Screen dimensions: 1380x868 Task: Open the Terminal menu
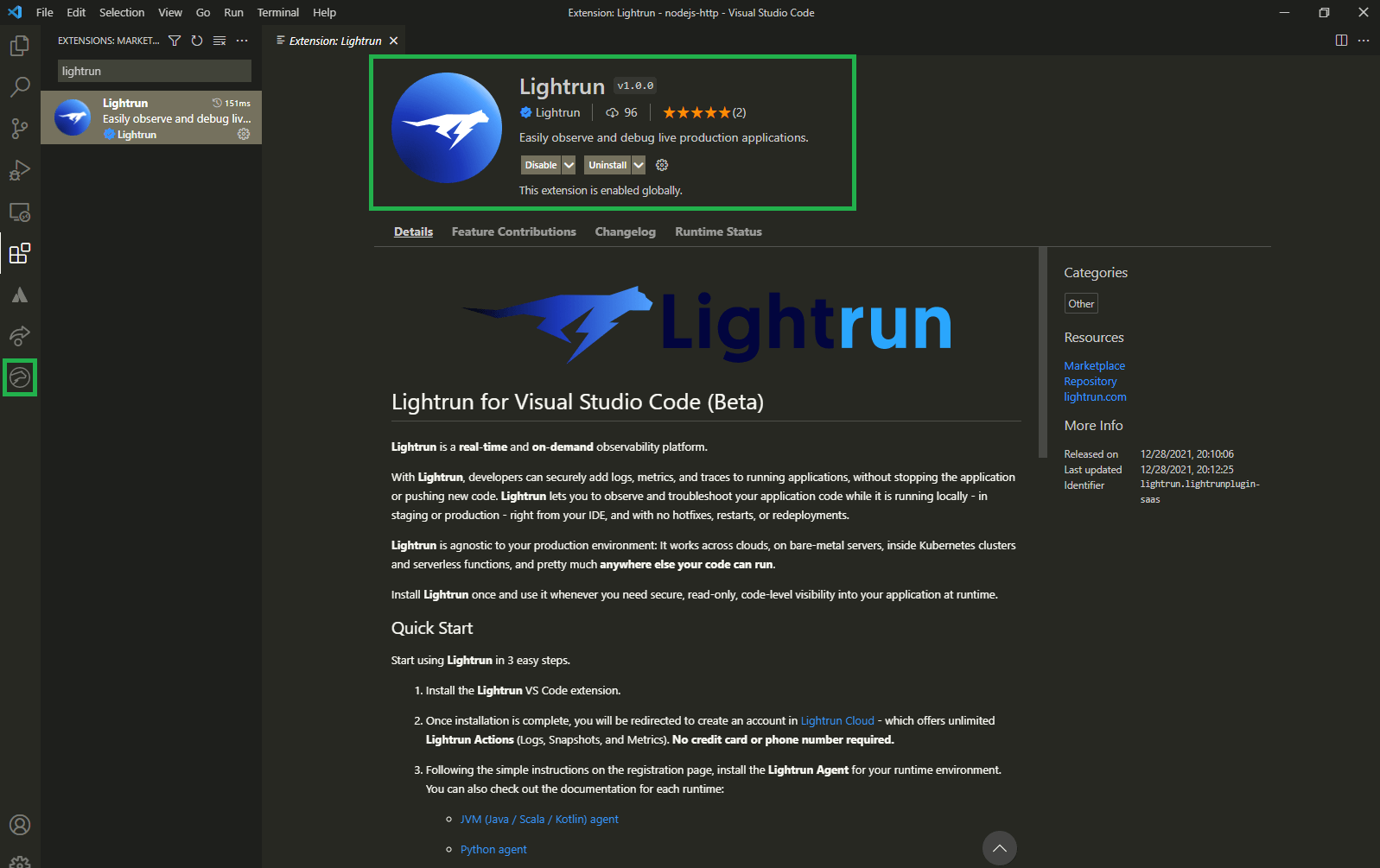277,12
